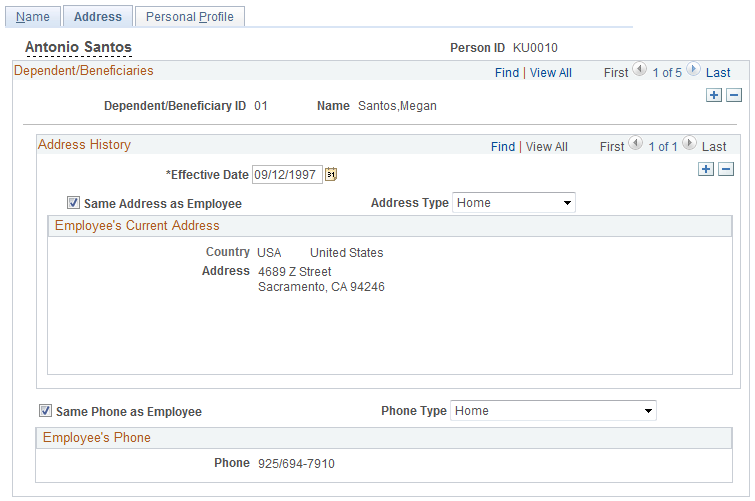Select the Address tab

(x=98, y=16)
